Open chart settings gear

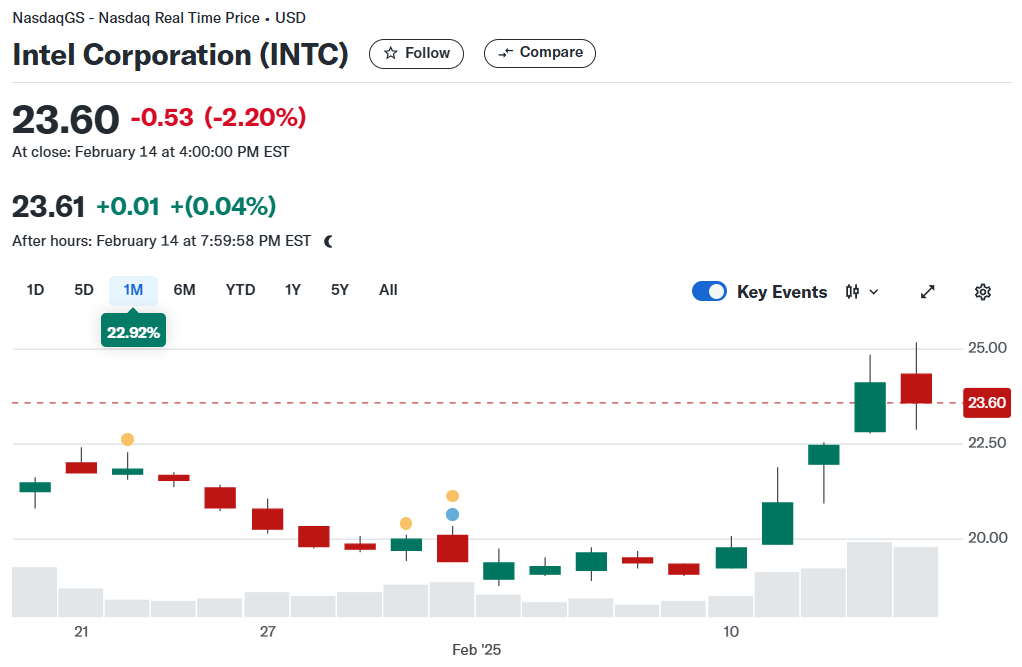tap(983, 291)
